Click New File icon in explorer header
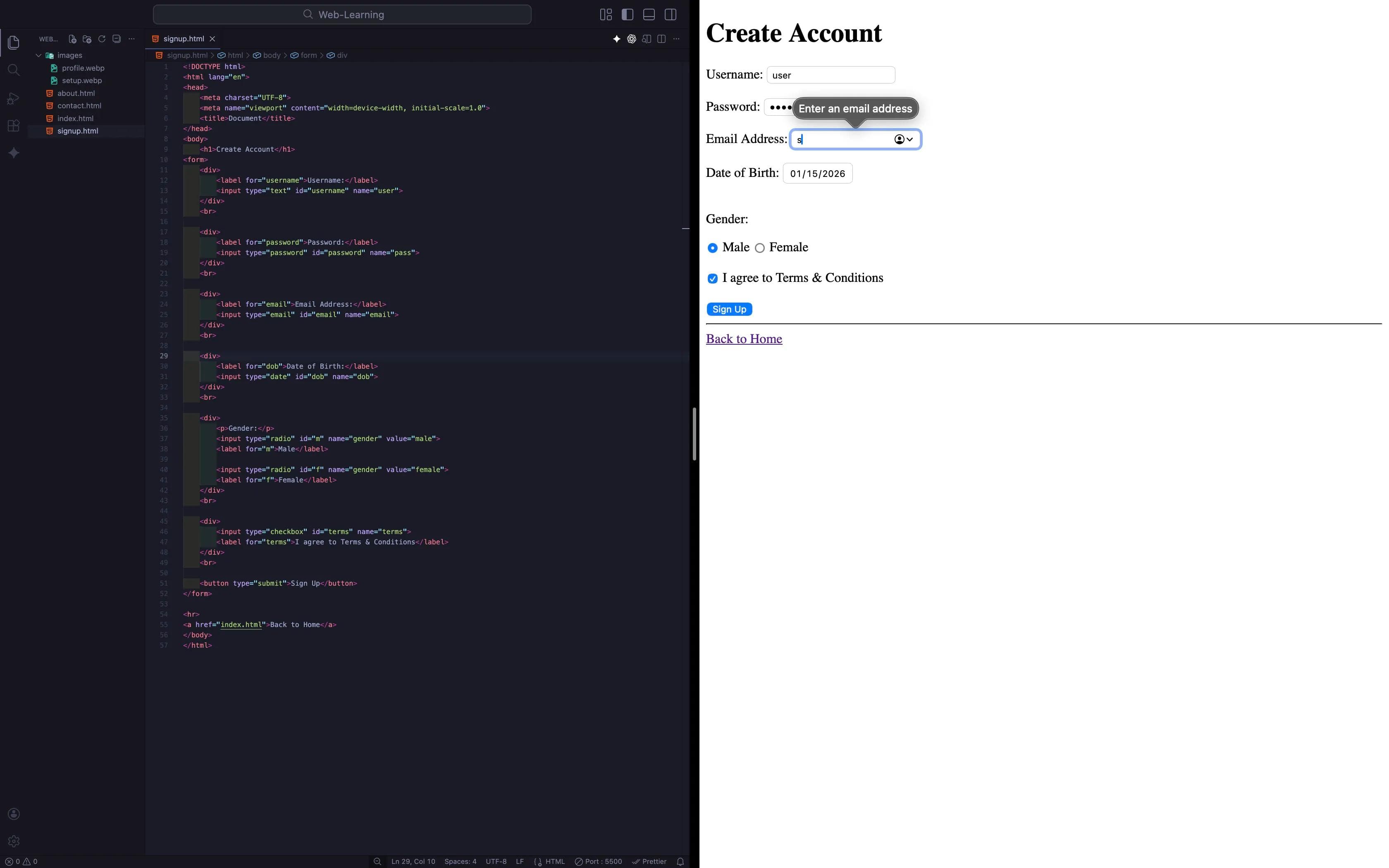The image size is (1389, 868). click(72, 39)
